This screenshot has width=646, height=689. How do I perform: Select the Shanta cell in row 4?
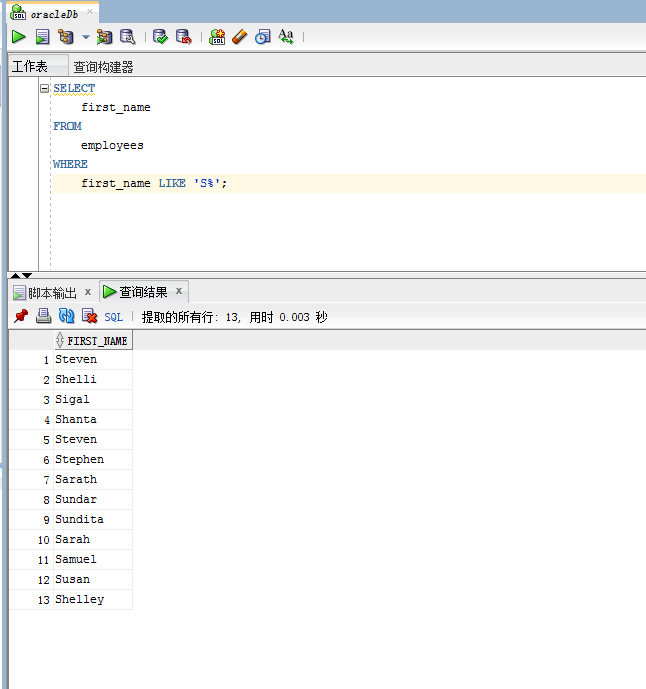tap(93, 419)
